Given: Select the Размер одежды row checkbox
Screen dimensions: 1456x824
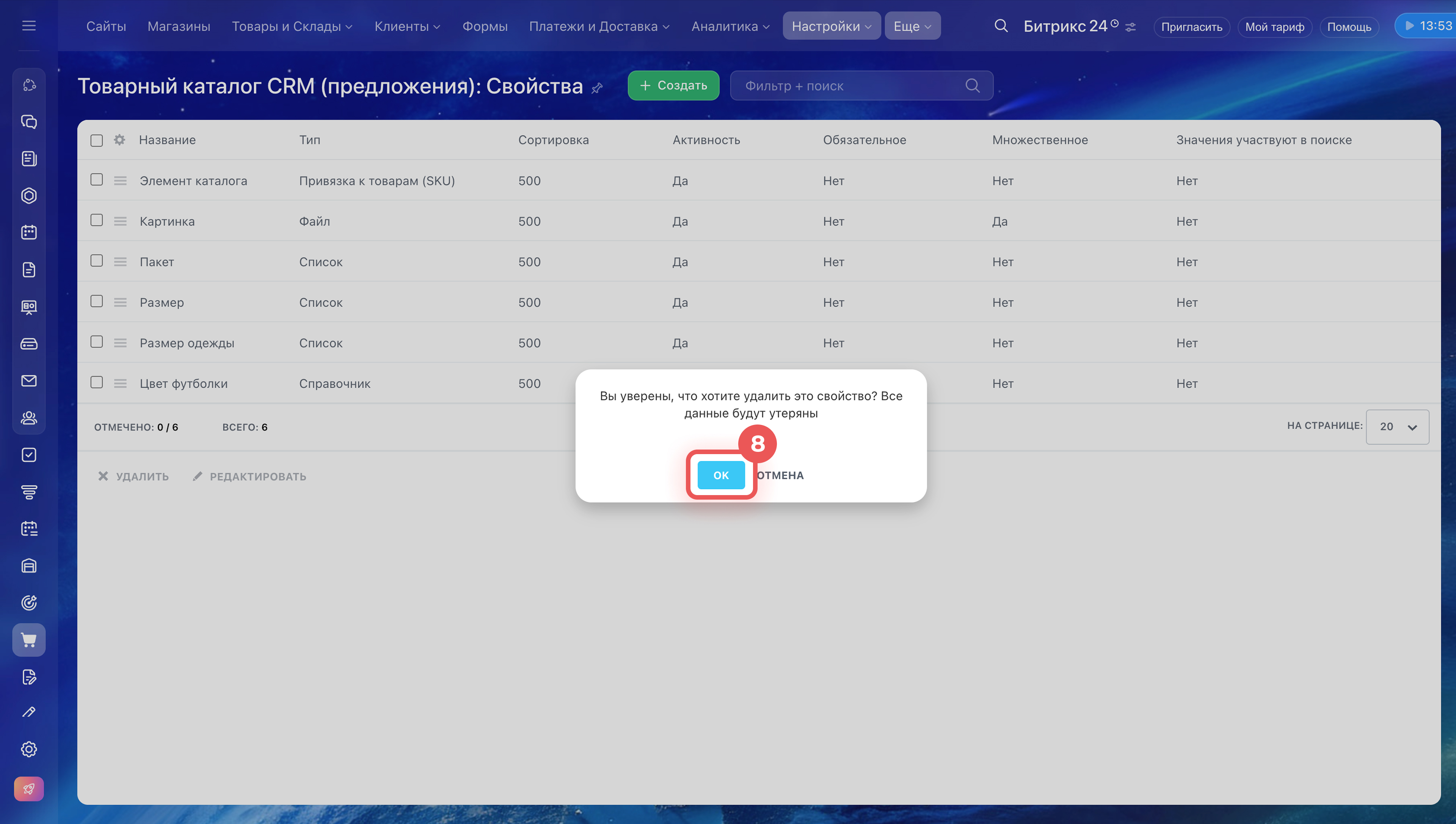Looking at the screenshot, I should [97, 342].
